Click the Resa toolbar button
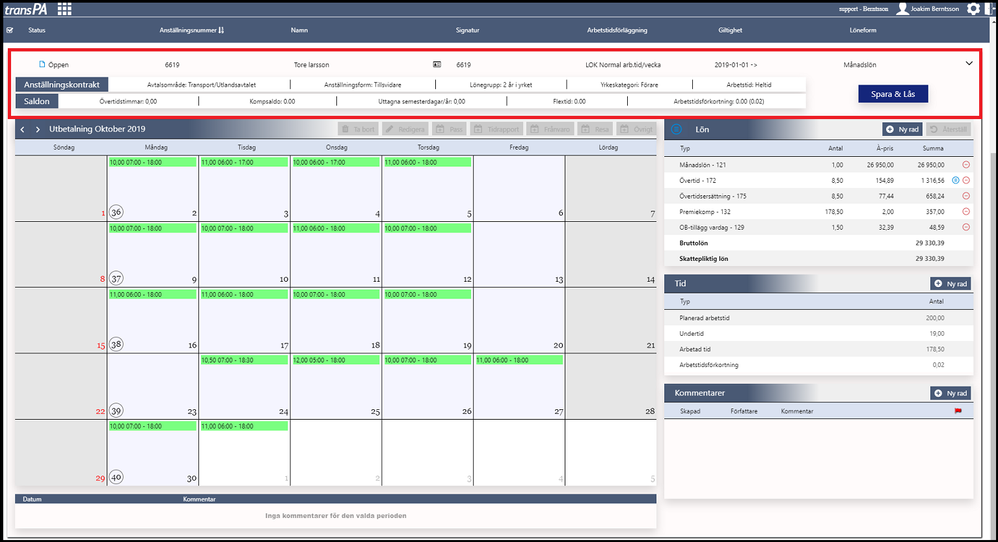Viewport: 998px width, 542px height. [x=595, y=129]
